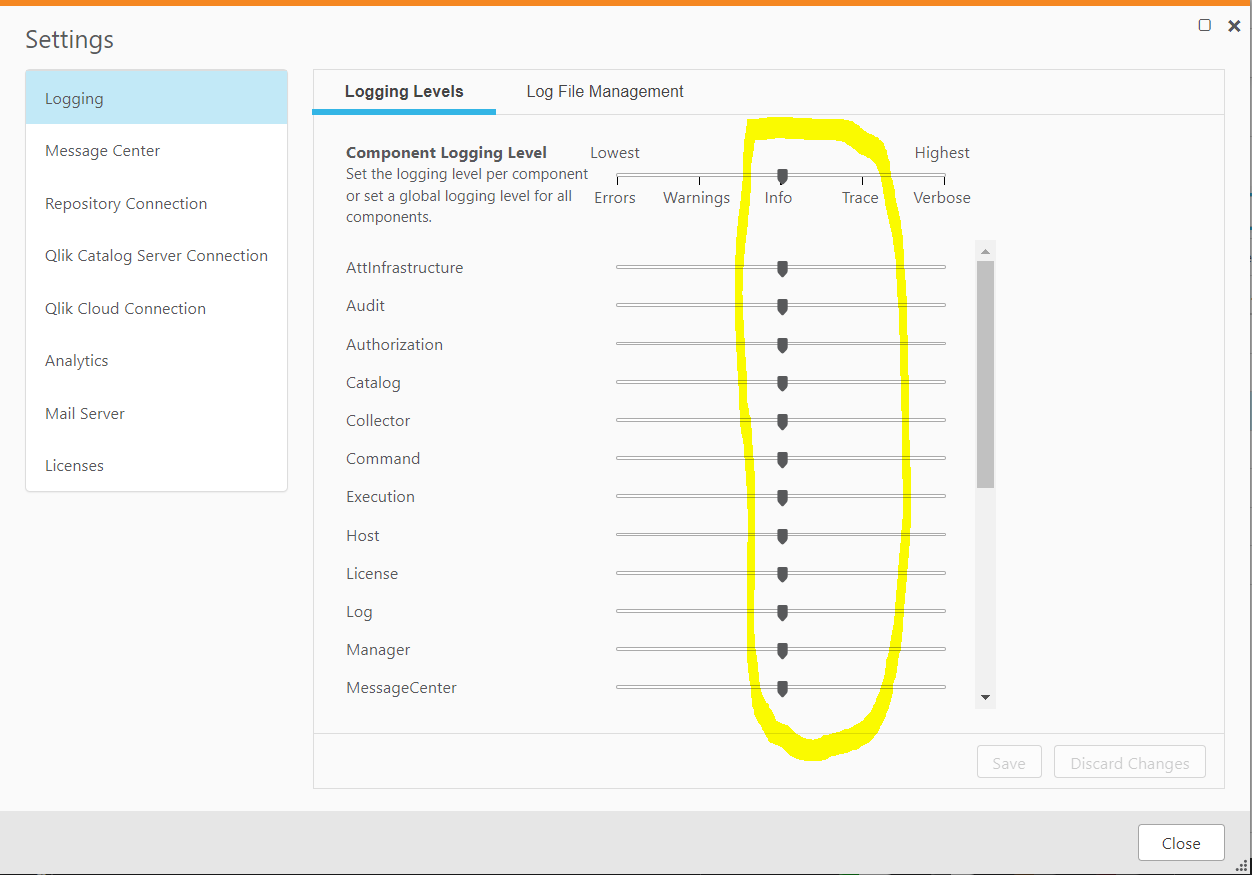Click the Errors level label
Viewport: 1252px width, 875px height.
click(x=615, y=198)
